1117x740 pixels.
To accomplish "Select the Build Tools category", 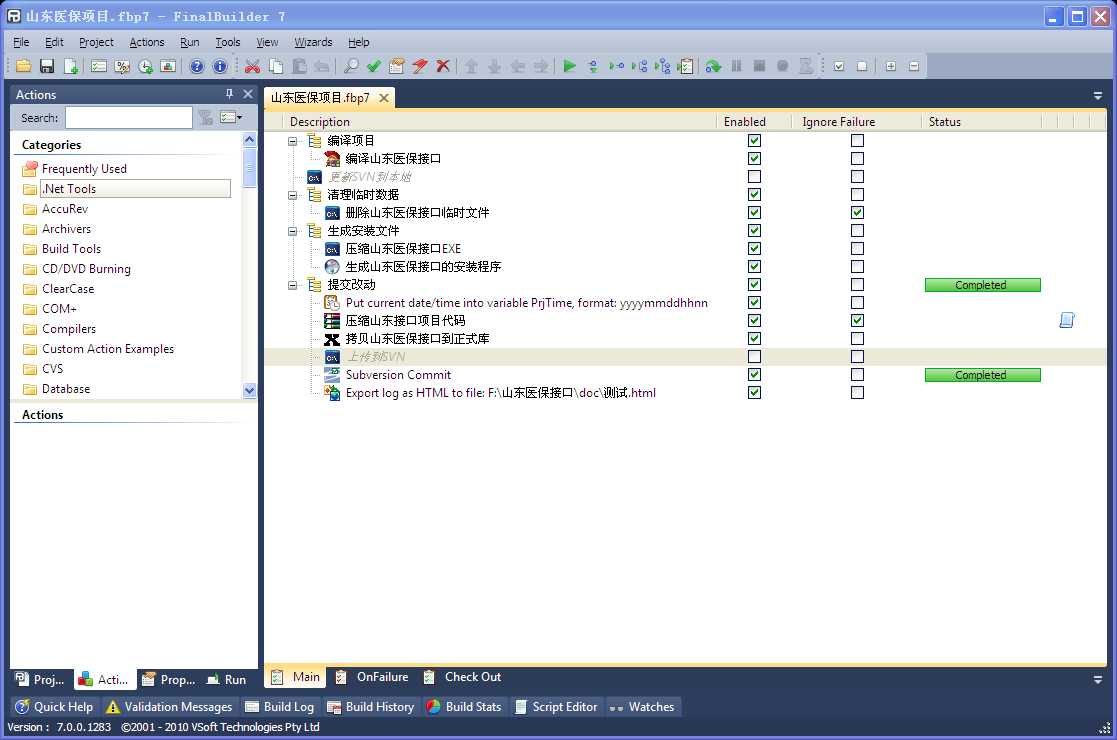I will 71,249.
